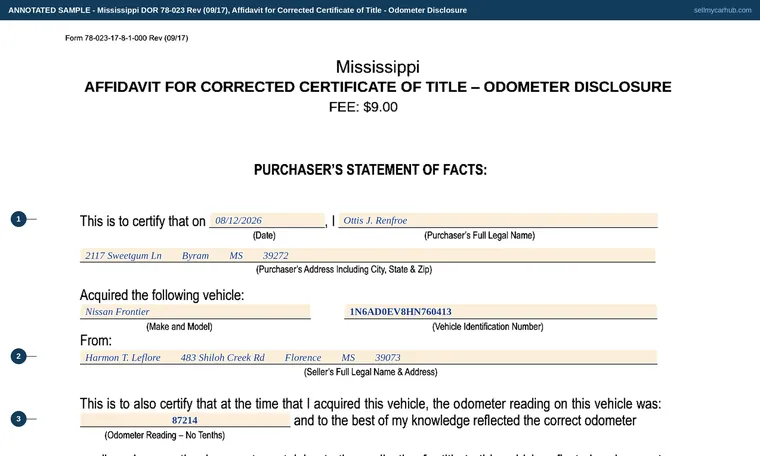
Task: Click the 'Mississippi' title text
Action: [378, 67]
